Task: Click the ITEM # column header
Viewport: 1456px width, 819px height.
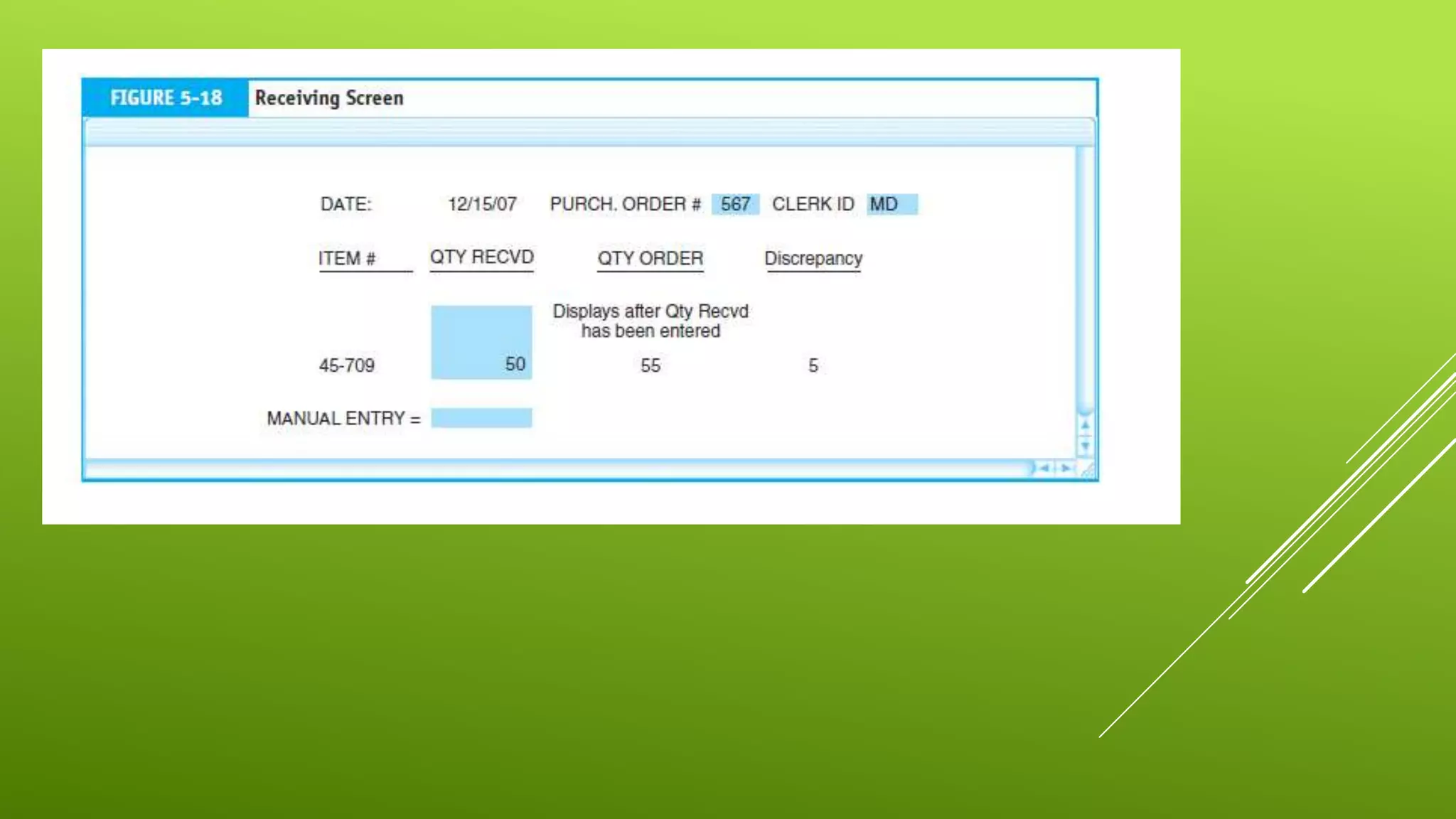Action: click(347, 259)
